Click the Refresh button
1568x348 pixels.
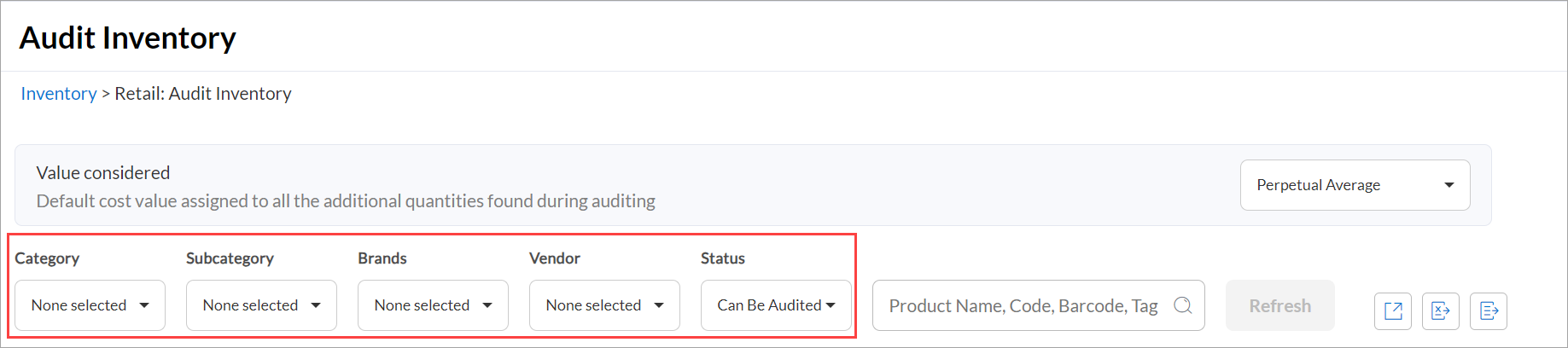1279,305
